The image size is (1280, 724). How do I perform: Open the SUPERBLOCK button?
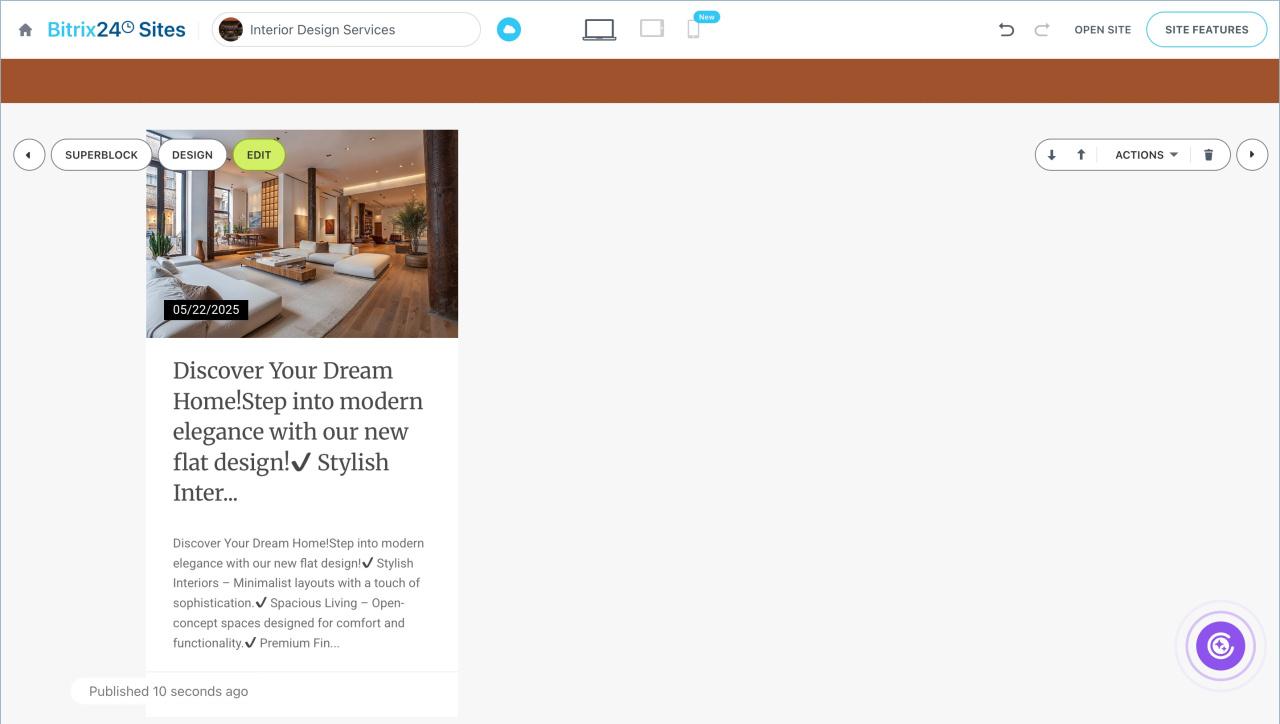click(102, 155)
